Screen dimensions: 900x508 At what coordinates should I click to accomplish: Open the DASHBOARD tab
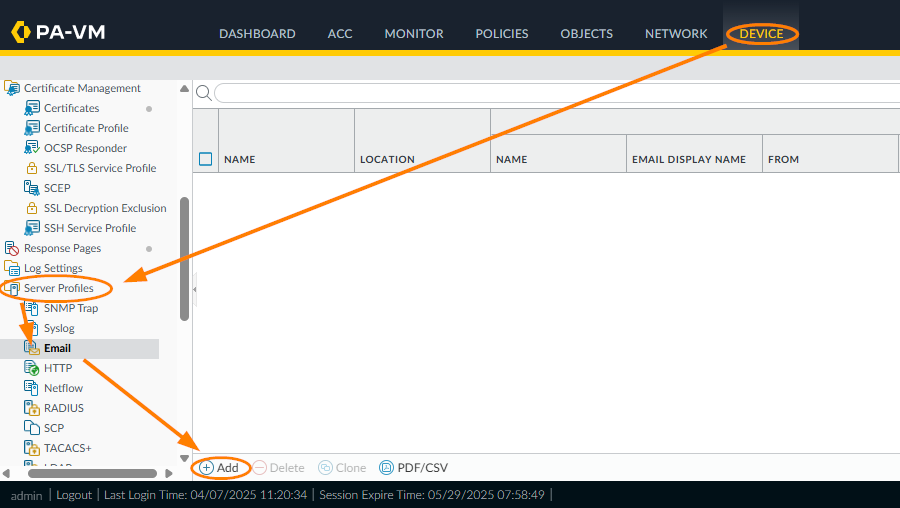[x=257, y=34]
